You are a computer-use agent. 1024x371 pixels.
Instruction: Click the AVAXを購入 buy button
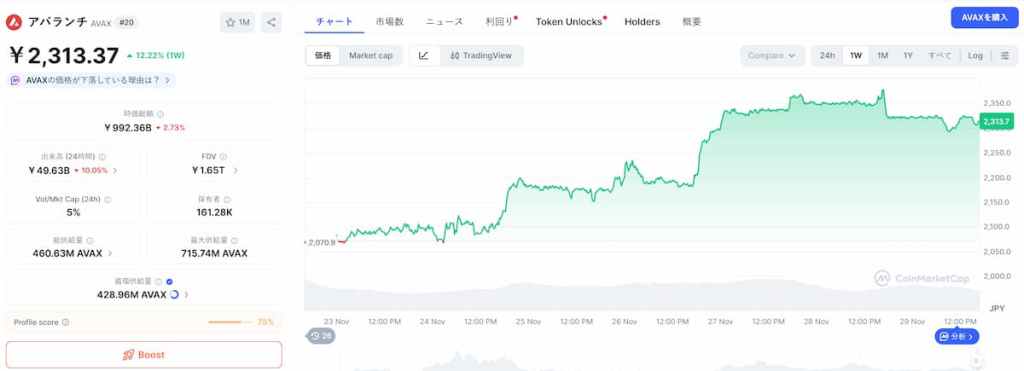pyautogui.click(x=984, y=18)
